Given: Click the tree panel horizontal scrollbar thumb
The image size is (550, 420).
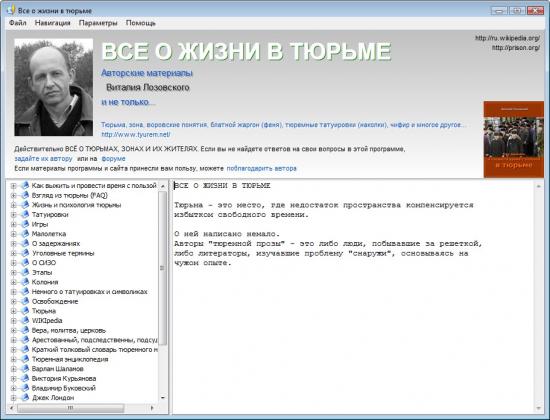Looking at the screenshot, I should click(70, 408).
